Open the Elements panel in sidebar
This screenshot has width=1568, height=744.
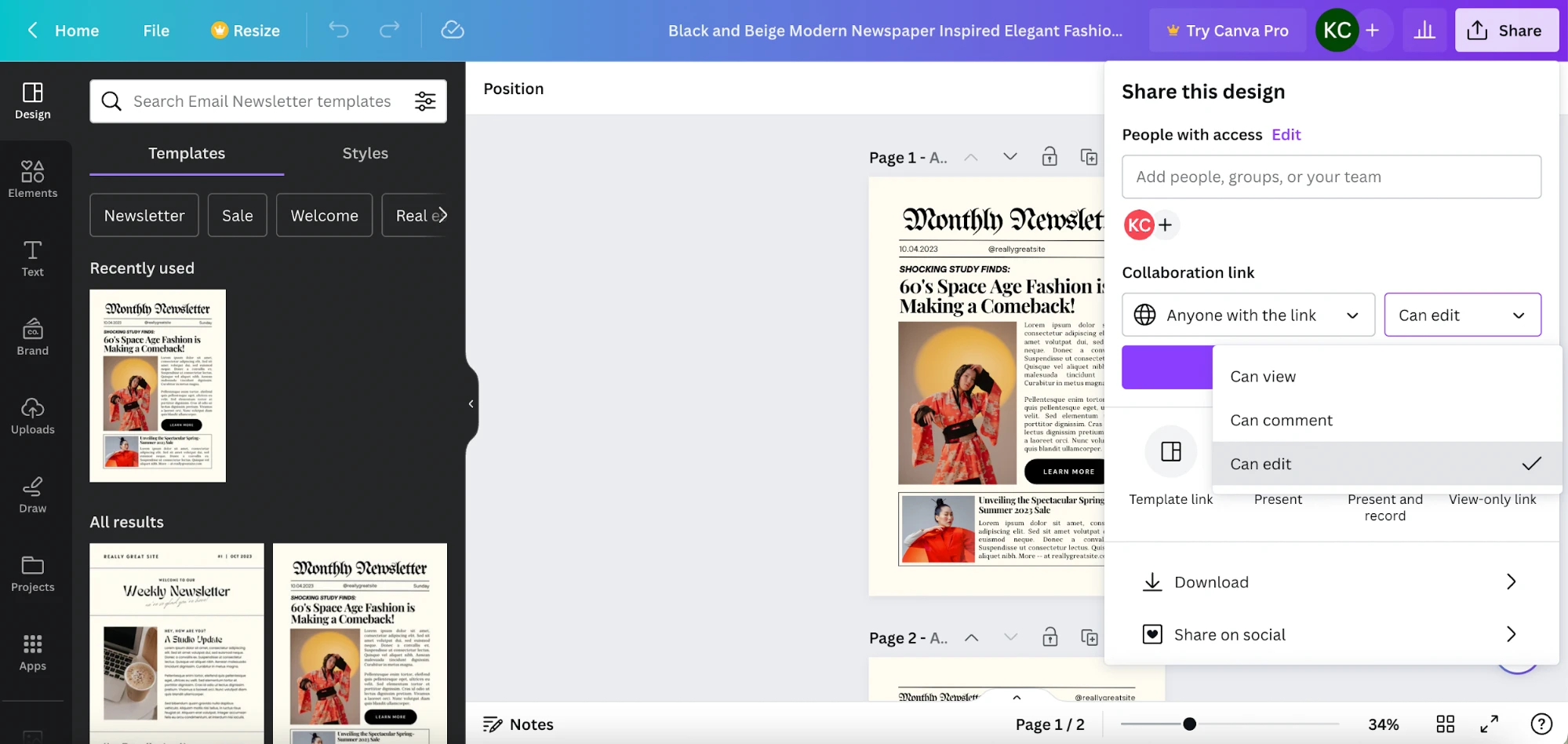coord(32,179)
